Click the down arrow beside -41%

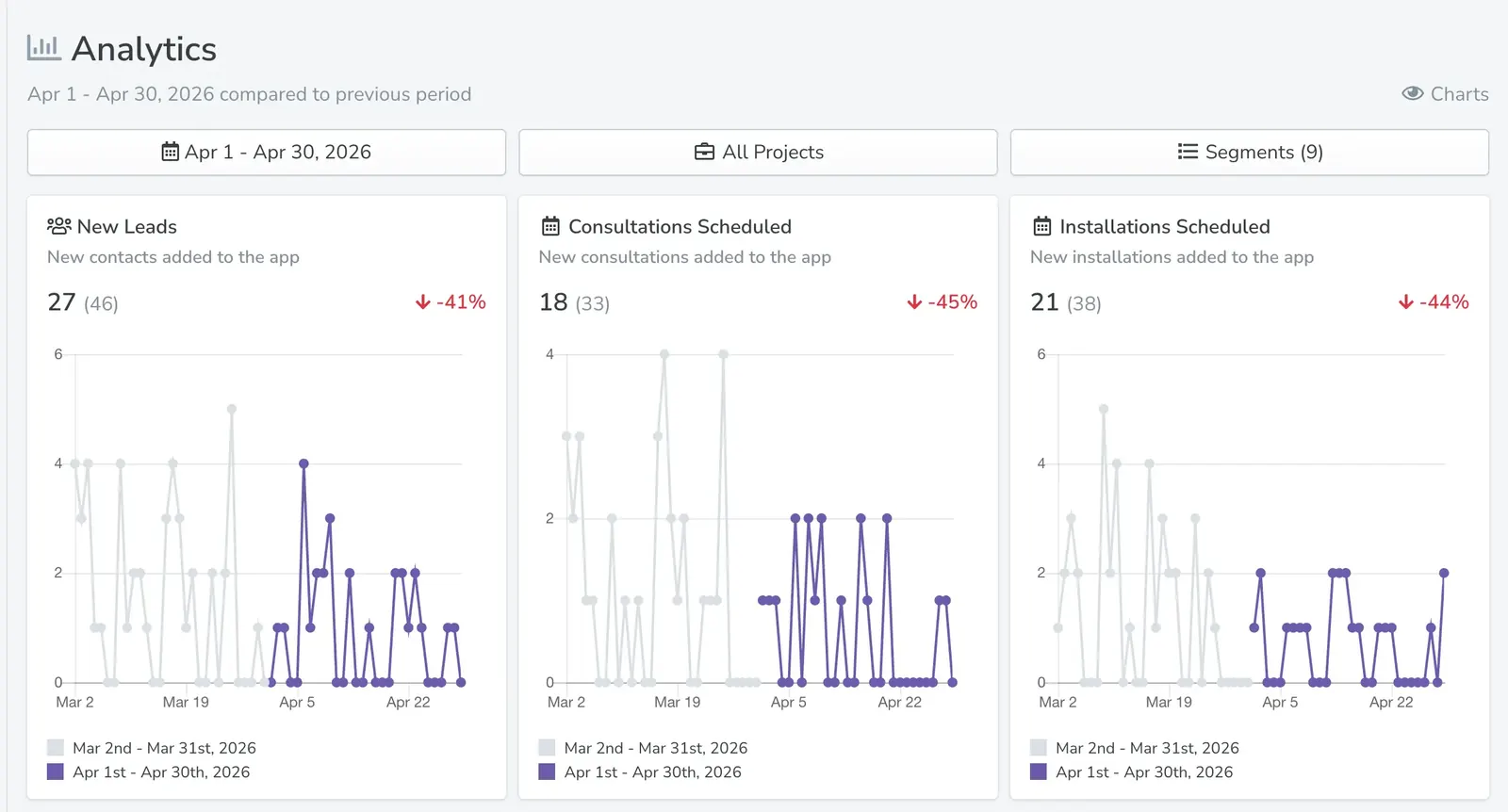[x=422, y=302]
